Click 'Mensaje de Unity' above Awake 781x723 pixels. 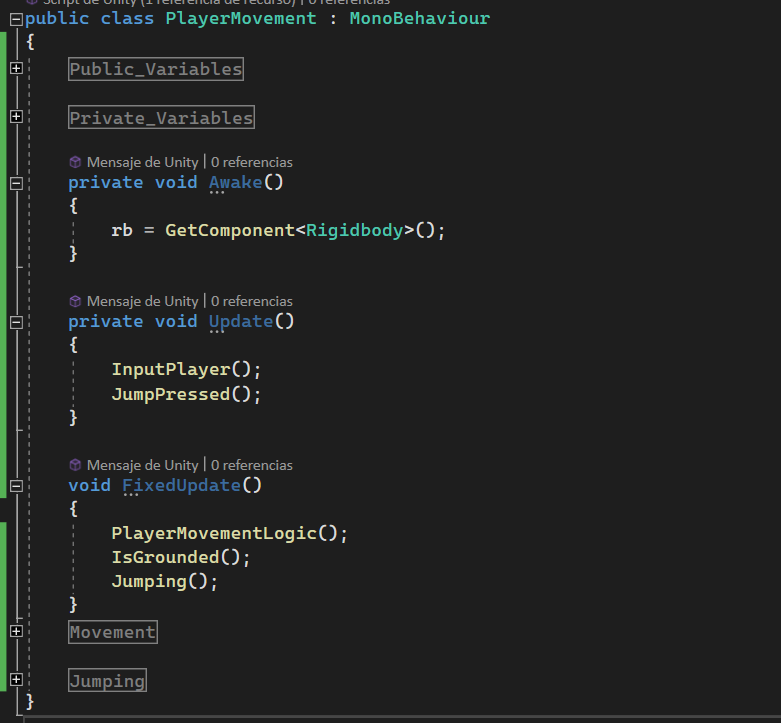pos(142,162)
